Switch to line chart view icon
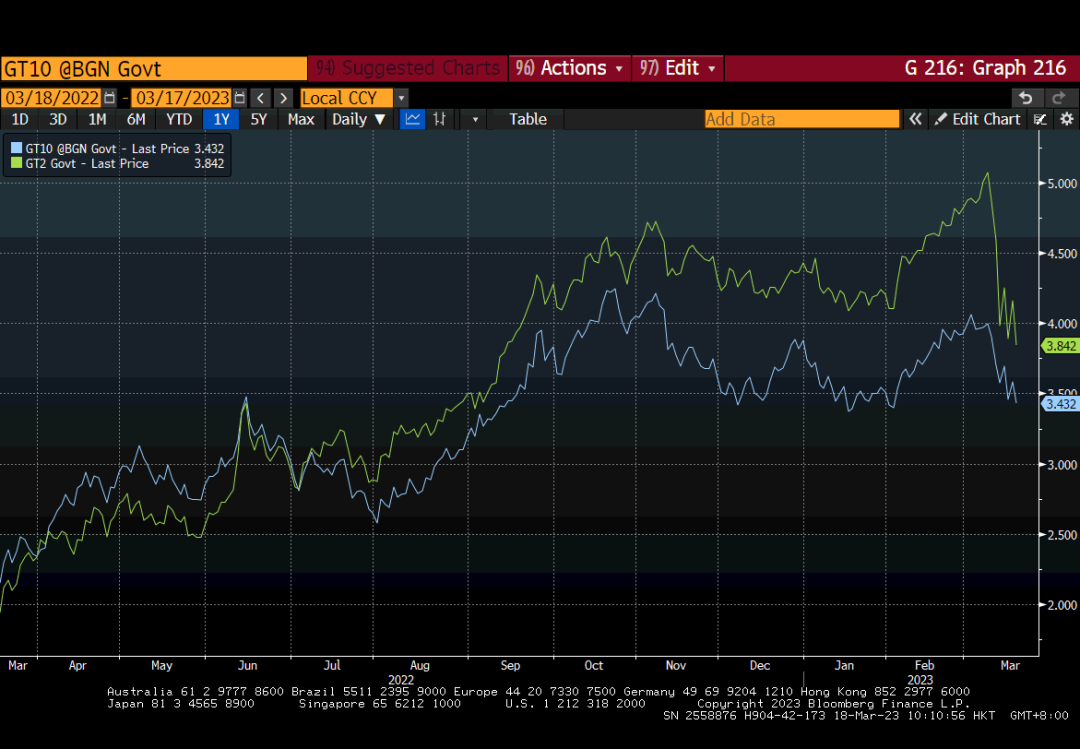 (x=412, y=119)
